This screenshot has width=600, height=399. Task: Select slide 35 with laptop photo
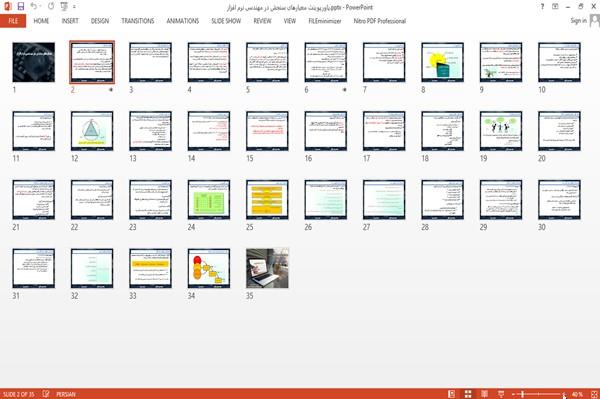point(267,268)
